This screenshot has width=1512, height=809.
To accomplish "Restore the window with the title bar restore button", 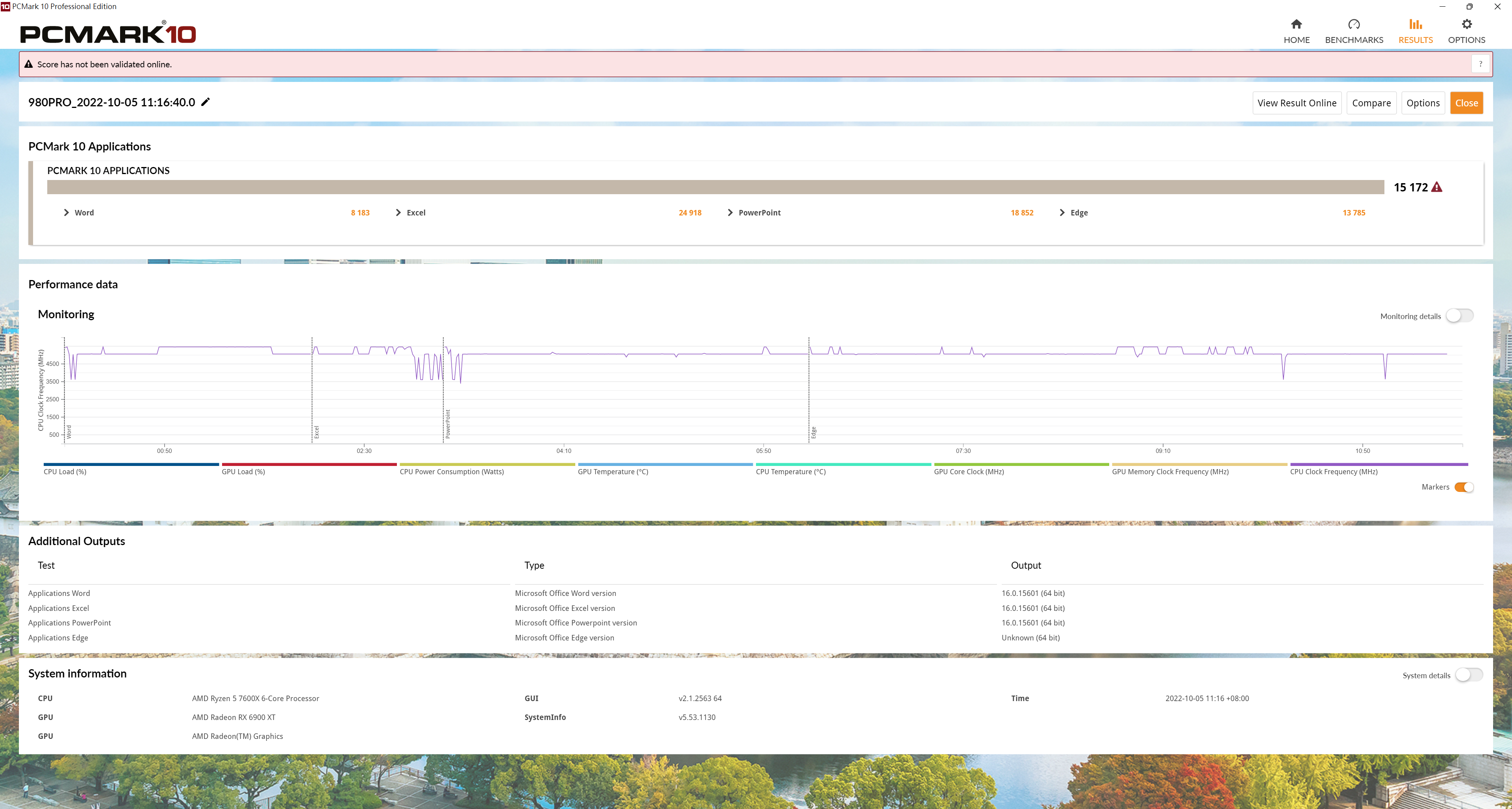I will (x=1469, y=6).
